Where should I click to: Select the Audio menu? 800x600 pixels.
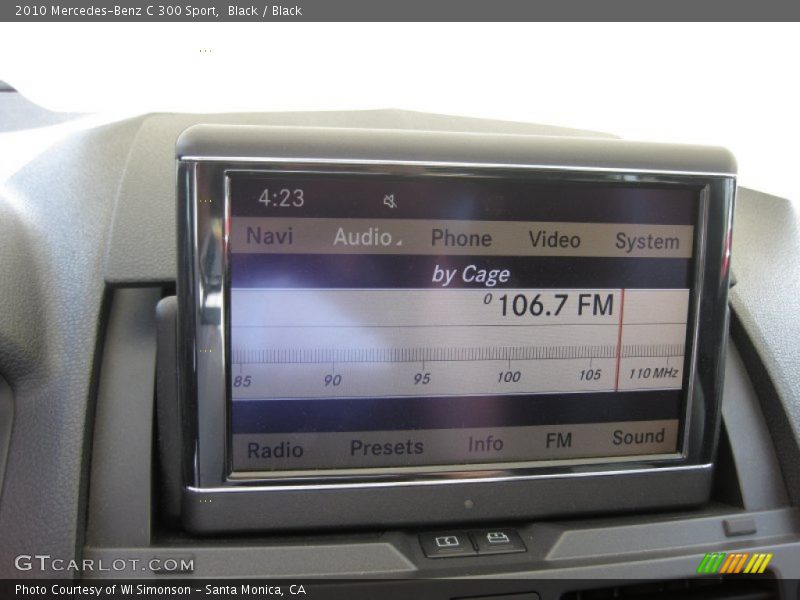click(x=365, y=237)
